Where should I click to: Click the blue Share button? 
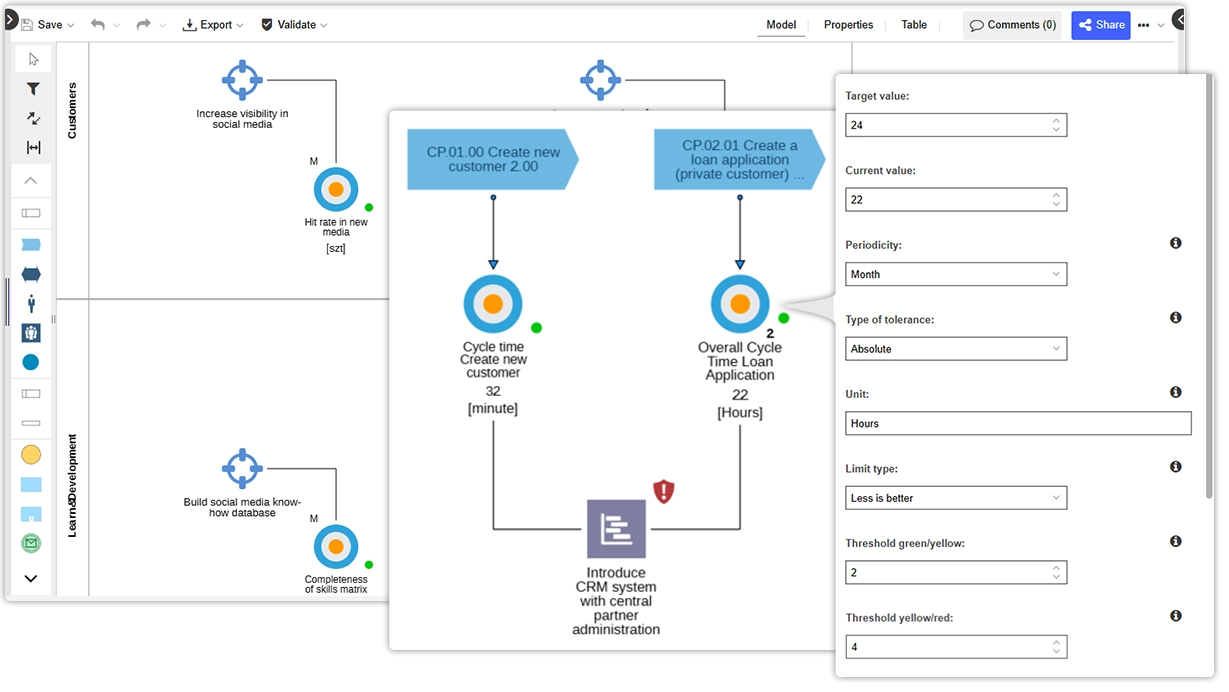pyautogui.click(x=1100, y=25)
